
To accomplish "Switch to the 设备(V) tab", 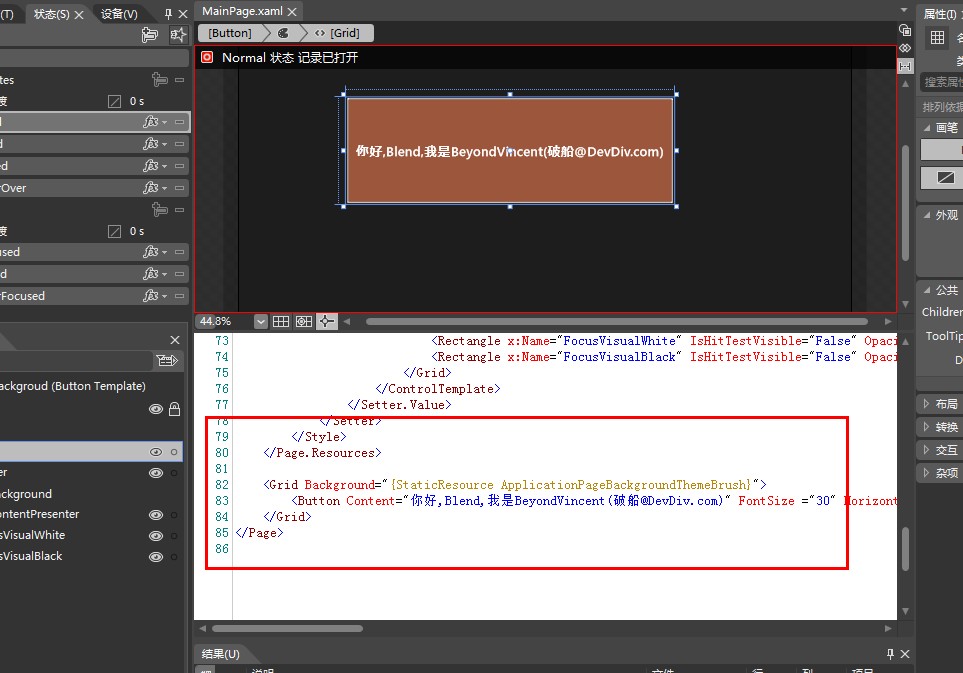I will click(119, 14).
